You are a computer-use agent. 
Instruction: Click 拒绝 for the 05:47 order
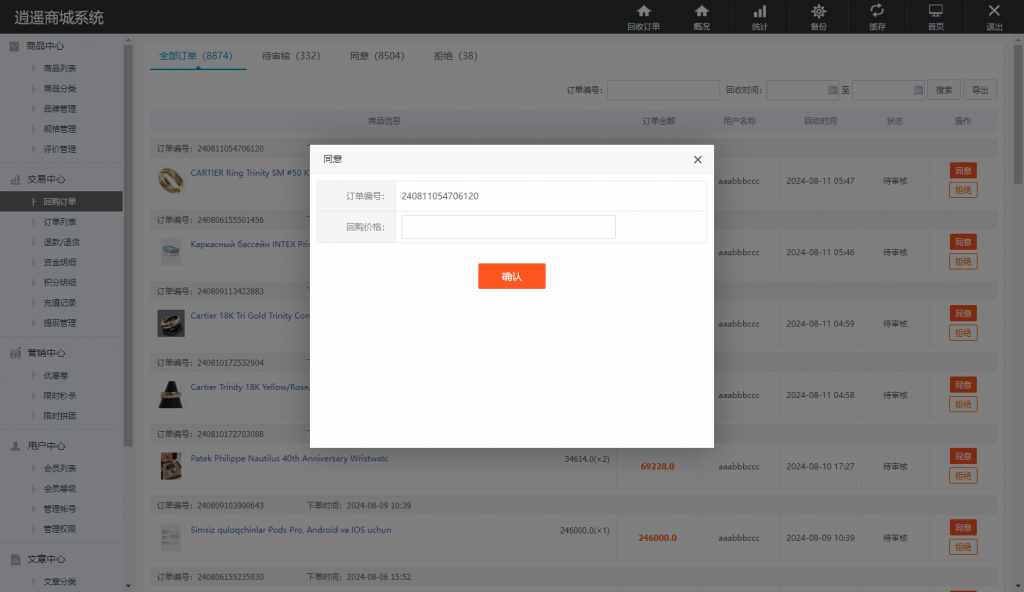coord(963,190)
